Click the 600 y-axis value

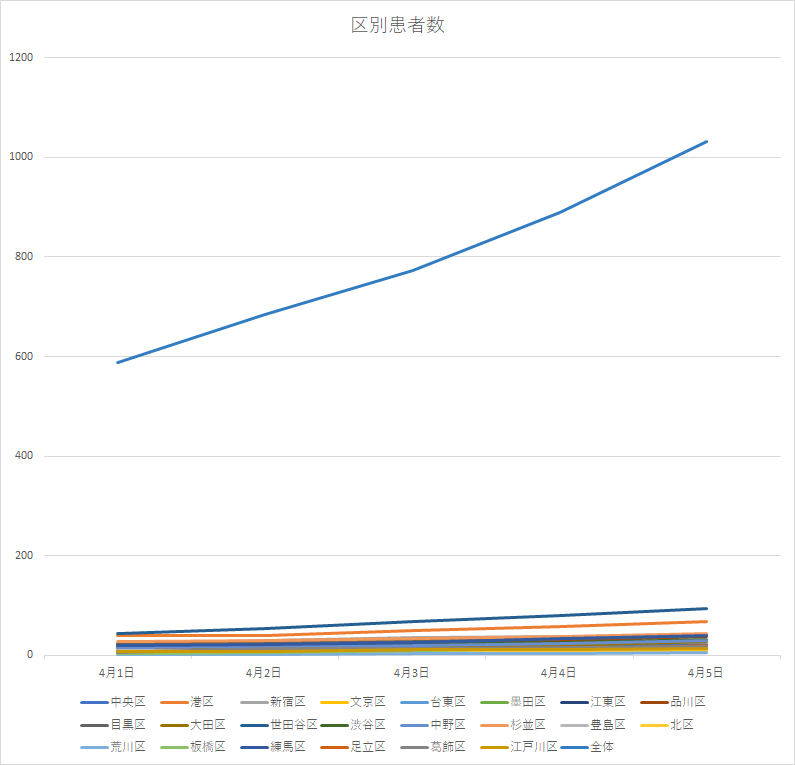point(24,356)
